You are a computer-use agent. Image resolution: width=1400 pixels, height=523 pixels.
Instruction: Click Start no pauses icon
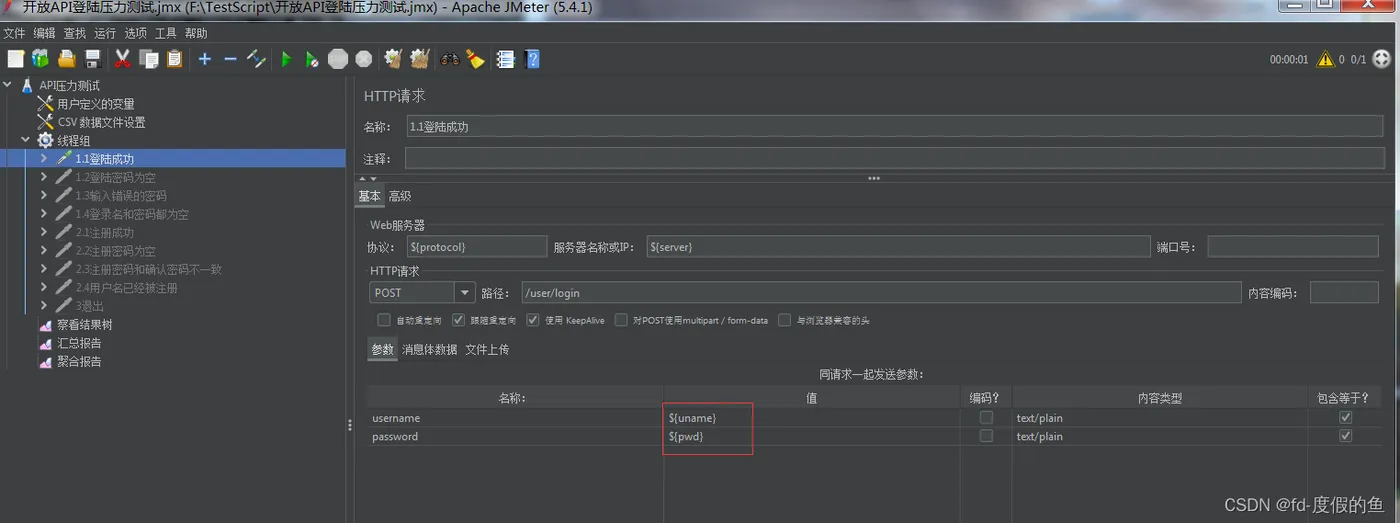tap(312, 59)
